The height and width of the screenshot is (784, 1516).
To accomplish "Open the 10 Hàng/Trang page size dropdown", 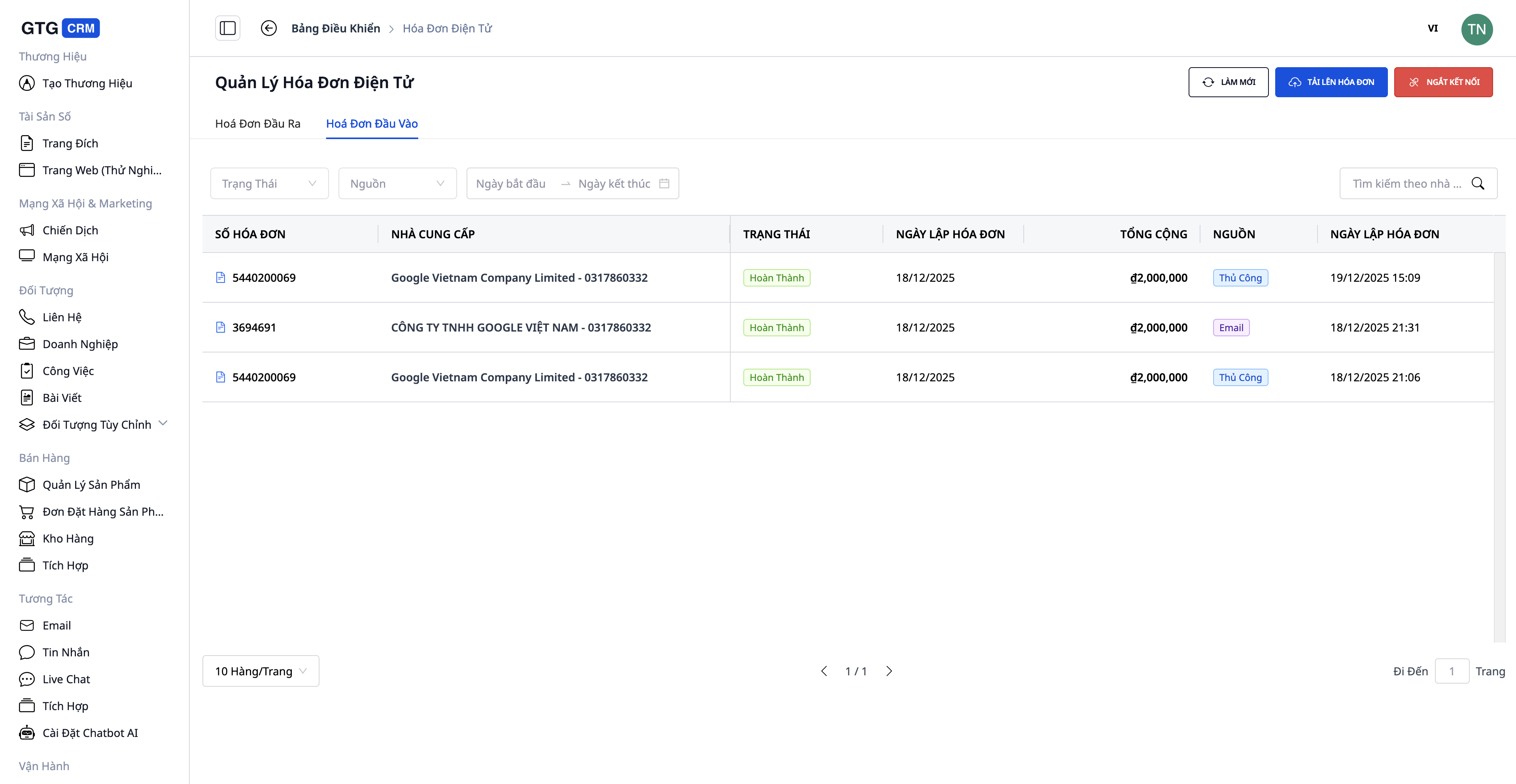I will (260, 671).
